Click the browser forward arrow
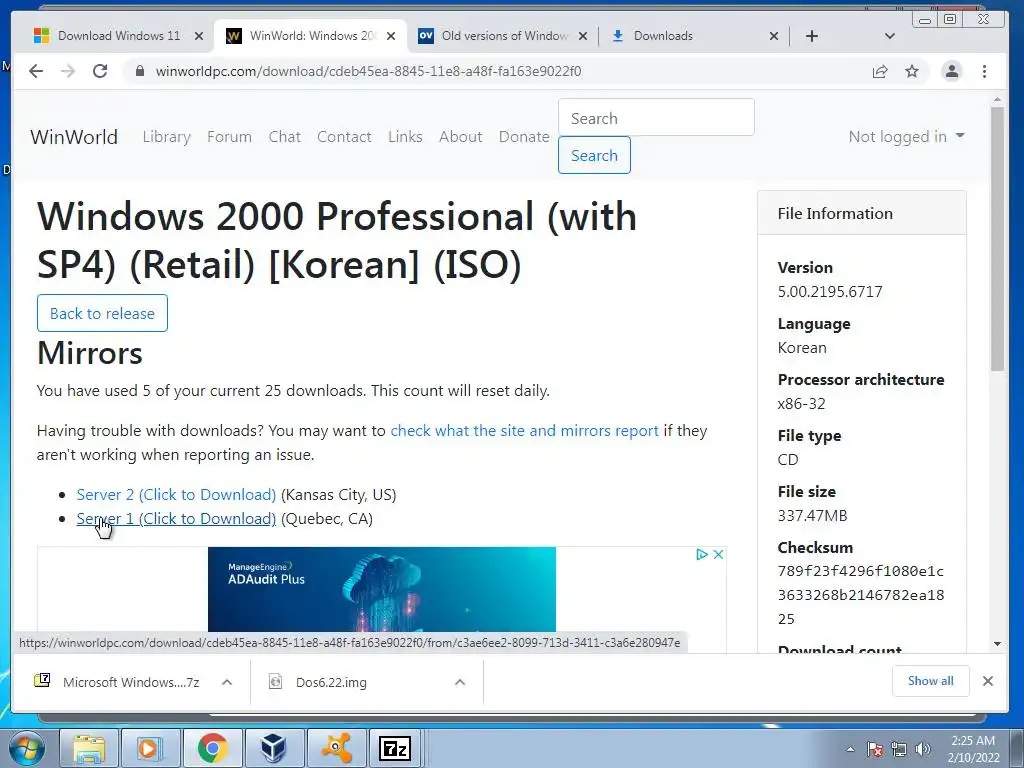 68,71
